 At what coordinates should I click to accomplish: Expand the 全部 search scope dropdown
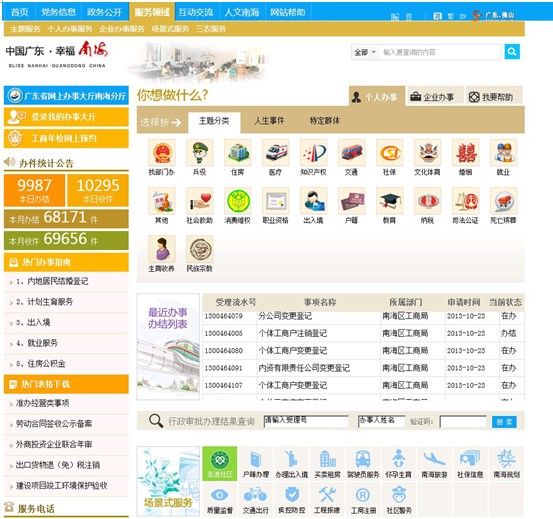click(x=365, y=53)
